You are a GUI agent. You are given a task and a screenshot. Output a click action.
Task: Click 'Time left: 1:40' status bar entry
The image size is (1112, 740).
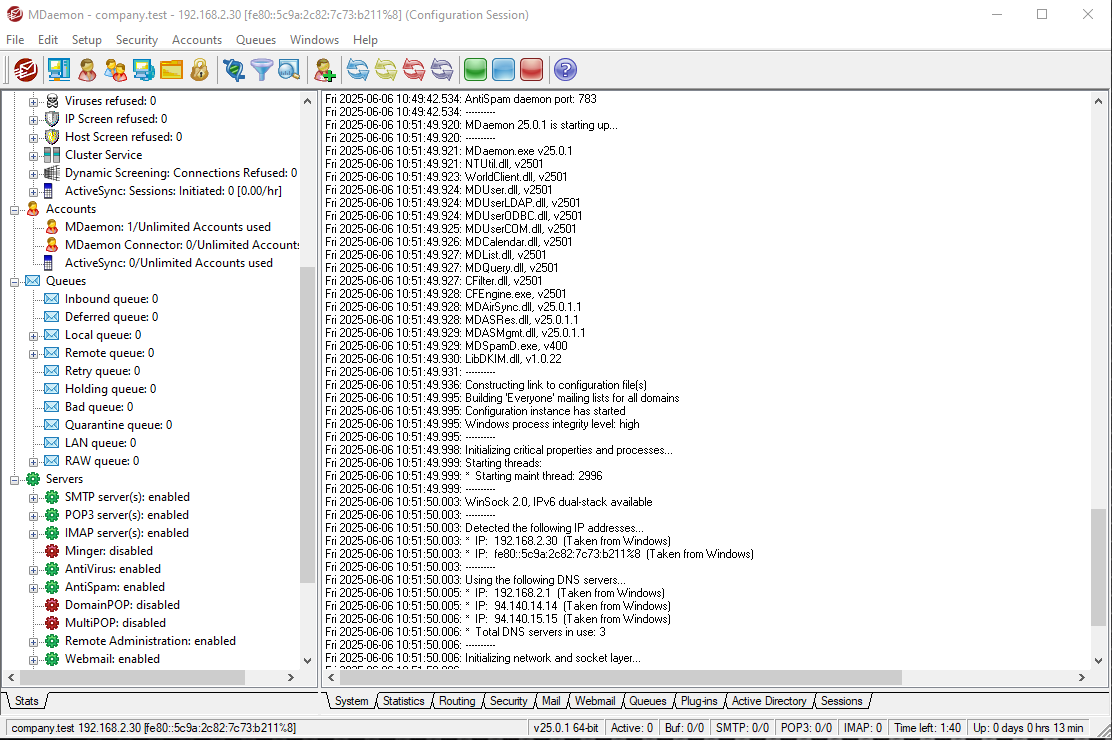coord(928,728)
